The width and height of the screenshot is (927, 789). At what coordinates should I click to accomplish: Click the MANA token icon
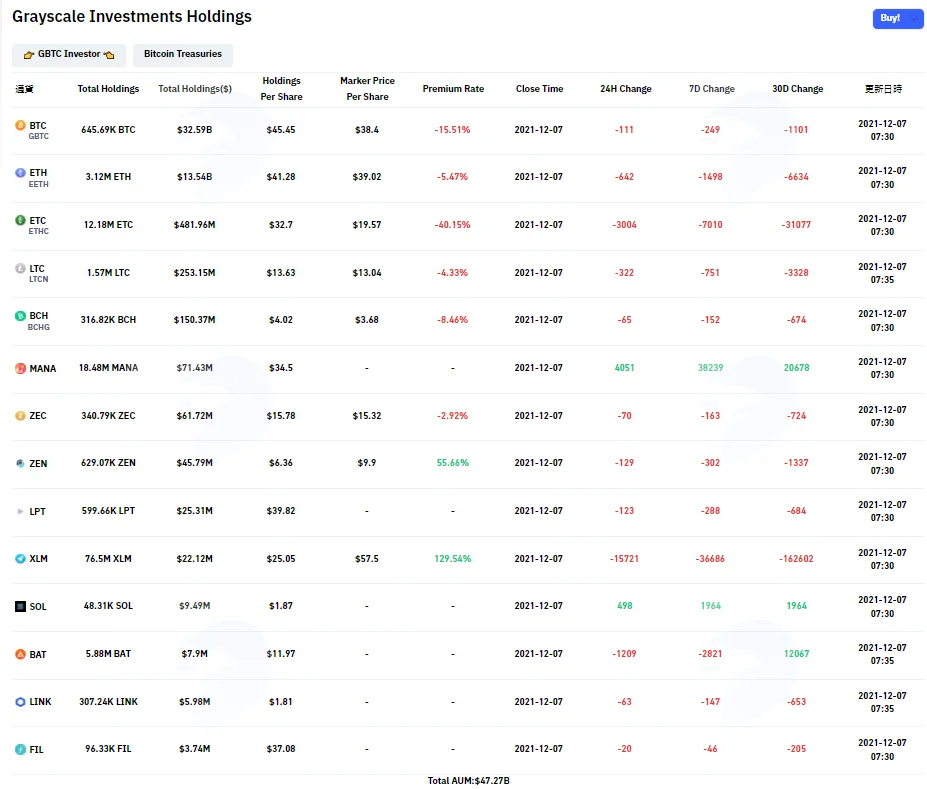(20, 368)
